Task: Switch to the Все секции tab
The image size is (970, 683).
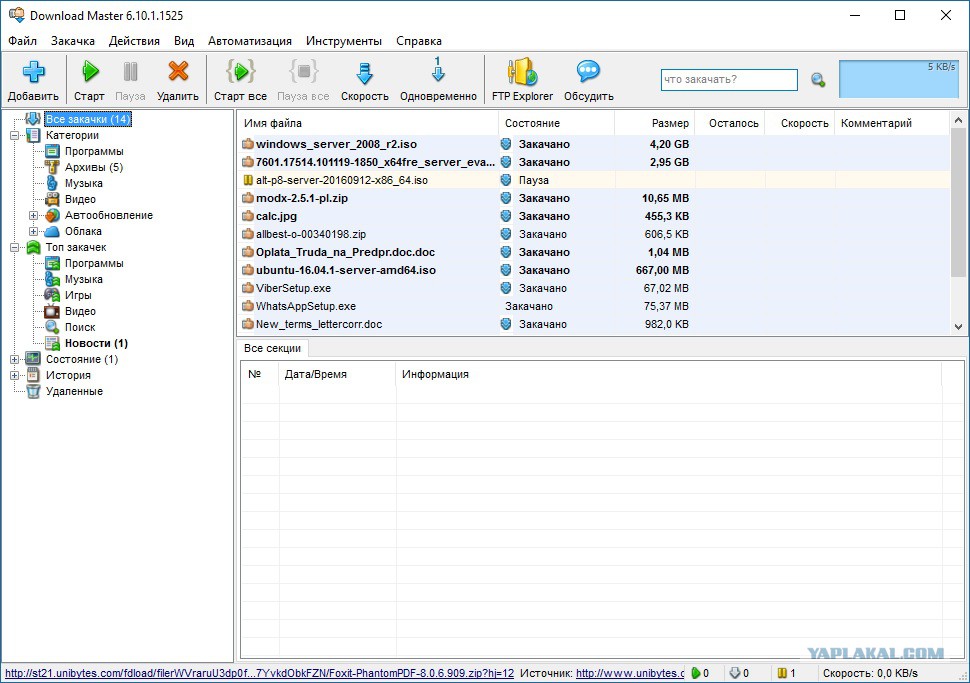Action: pyautogui.click(x=272, y=348)
